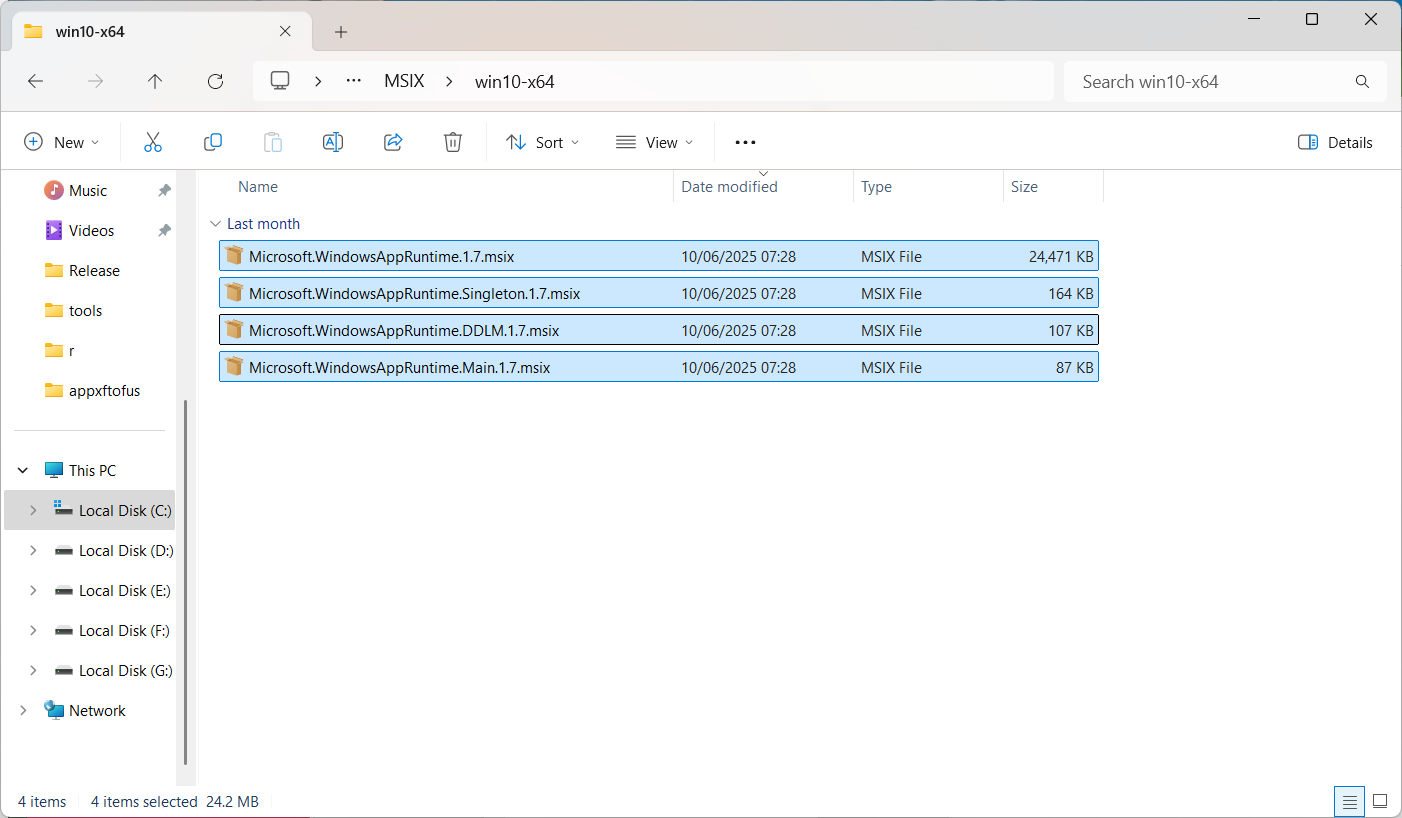The image size is (1402, 818).
Task: Open the New item button
Action: (x=62, y=142)
